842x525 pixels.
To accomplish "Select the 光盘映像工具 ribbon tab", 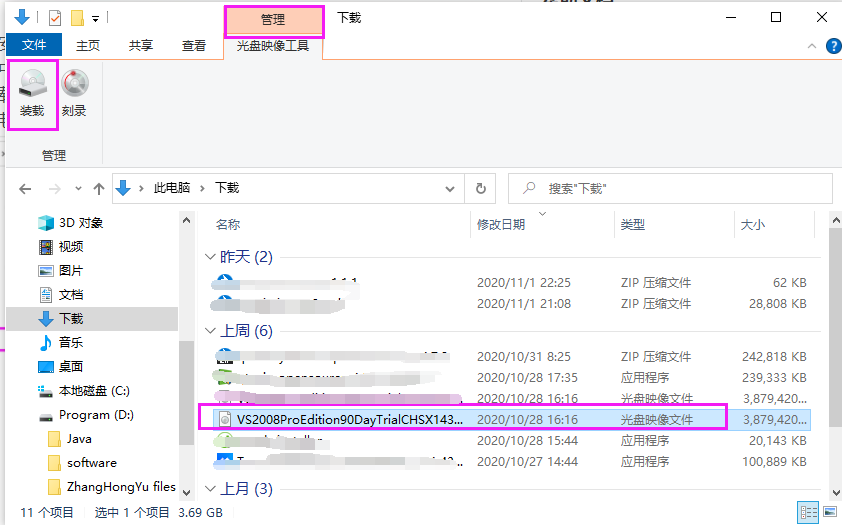I will coord(273,46).
